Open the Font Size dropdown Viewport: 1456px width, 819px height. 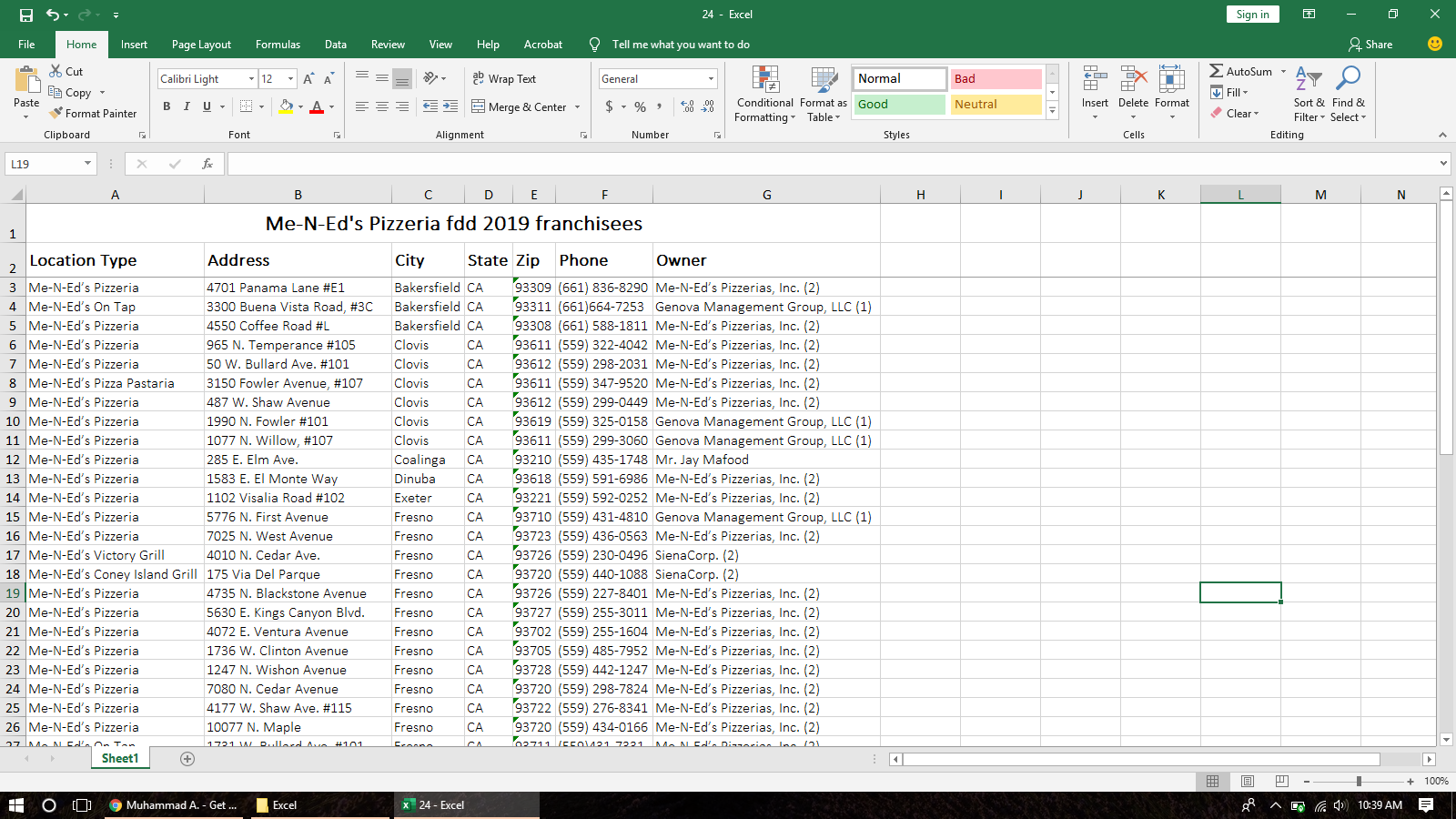(x=290, y=78)
